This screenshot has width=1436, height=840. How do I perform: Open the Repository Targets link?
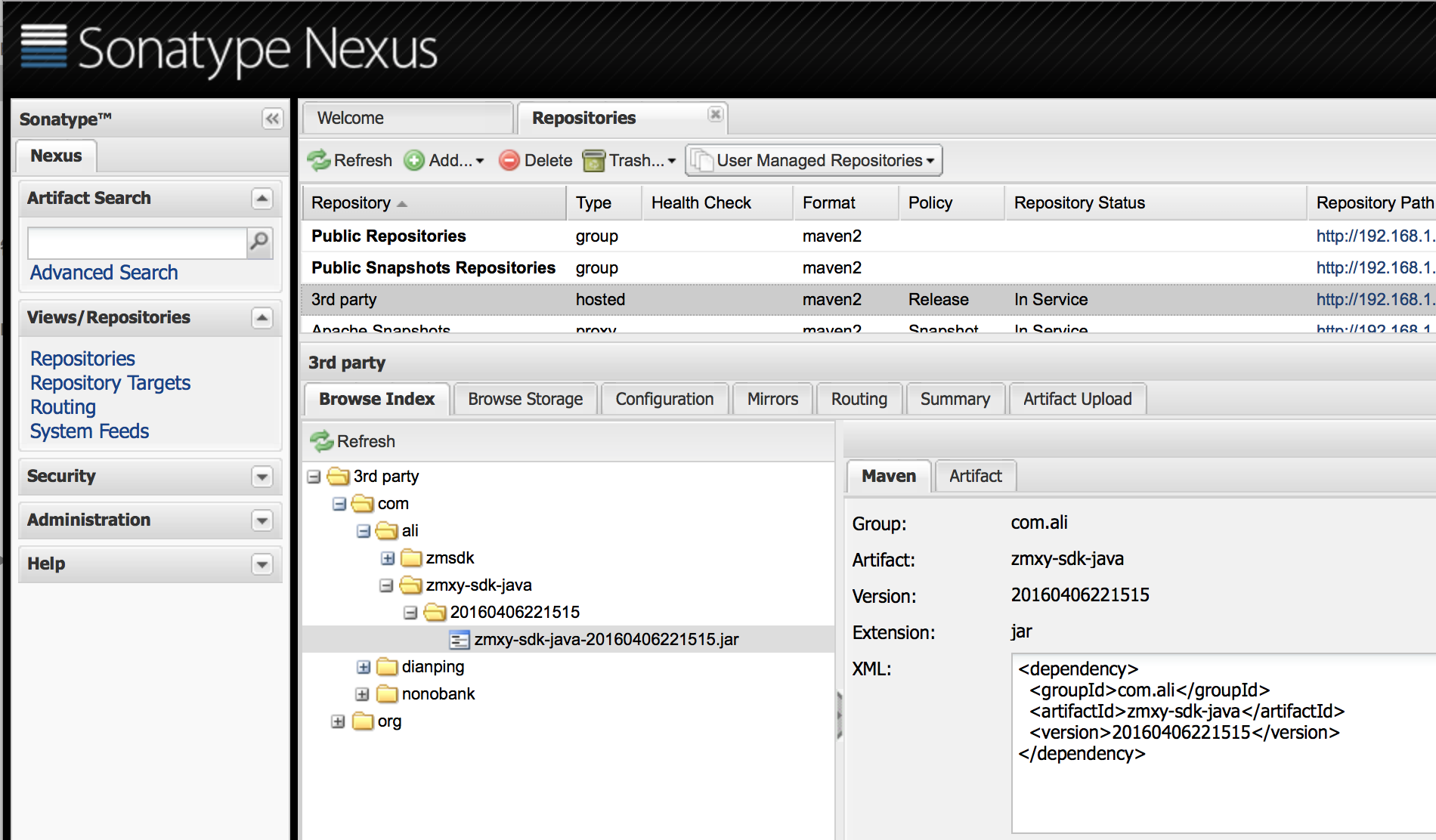point(110,383)
